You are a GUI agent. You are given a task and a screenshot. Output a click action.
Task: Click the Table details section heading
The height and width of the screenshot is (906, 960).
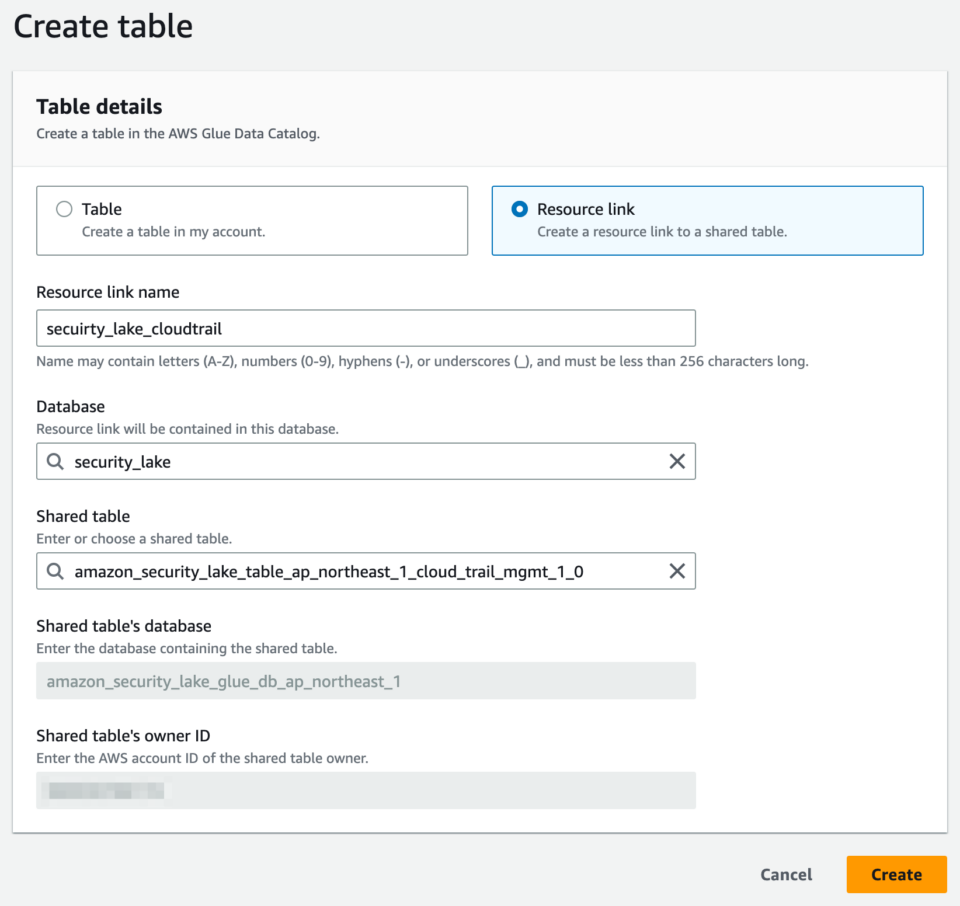[x=99, y=106]
